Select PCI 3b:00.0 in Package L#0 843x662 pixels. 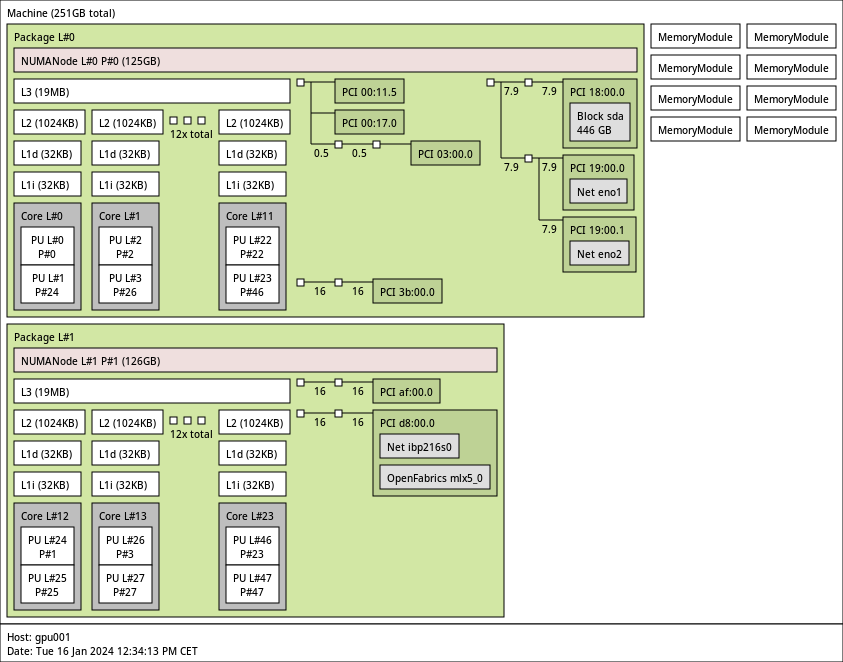click(407, 292)
